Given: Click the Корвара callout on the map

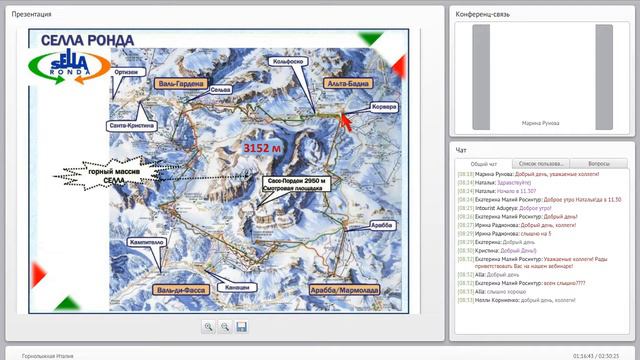Looking at the screenshot, I should point(384,107).
